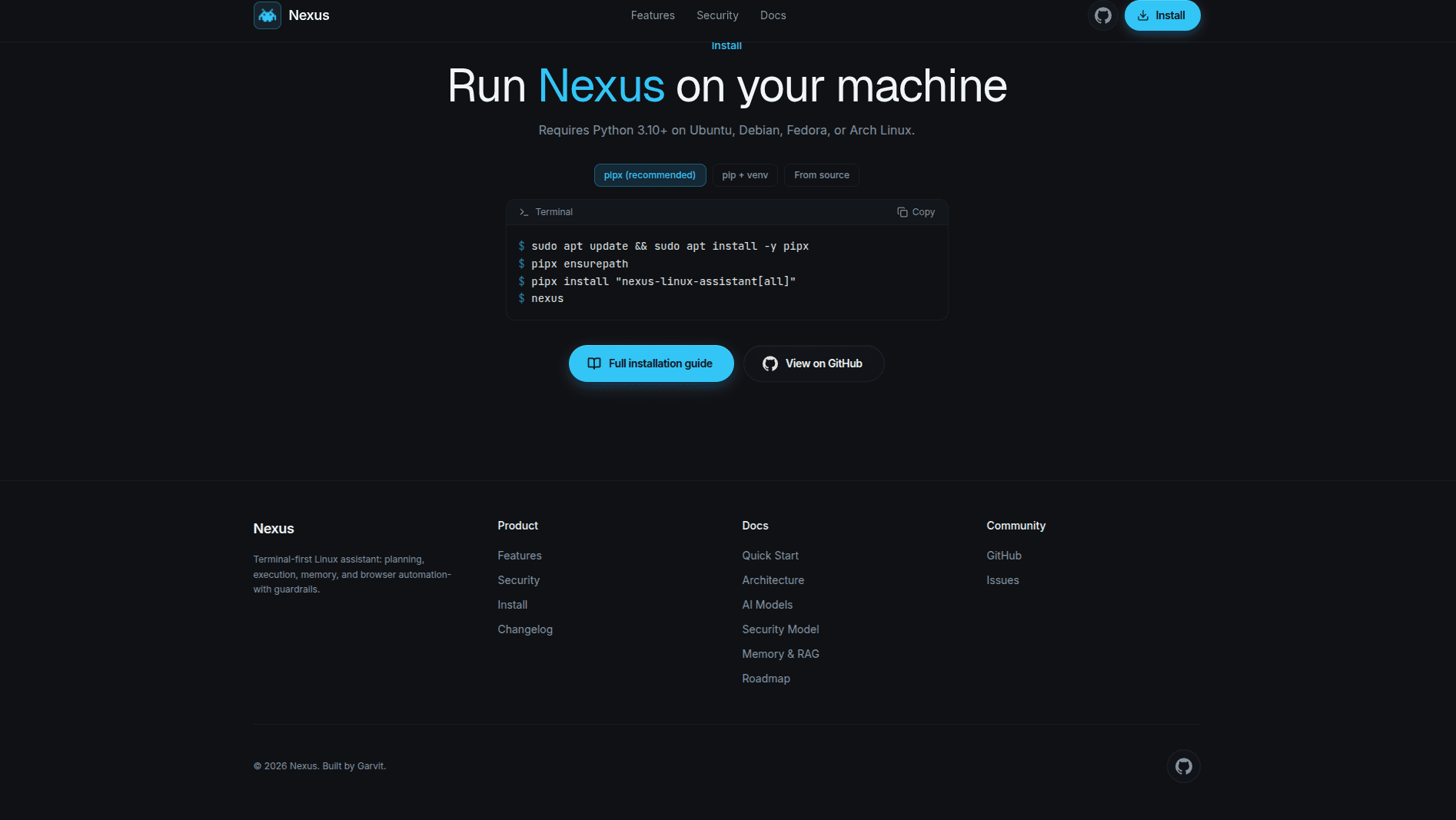The height and width of the screenshot is (820, 1456).
Task: Open the Security Model docs link
Action: click(x=780, y=629)
